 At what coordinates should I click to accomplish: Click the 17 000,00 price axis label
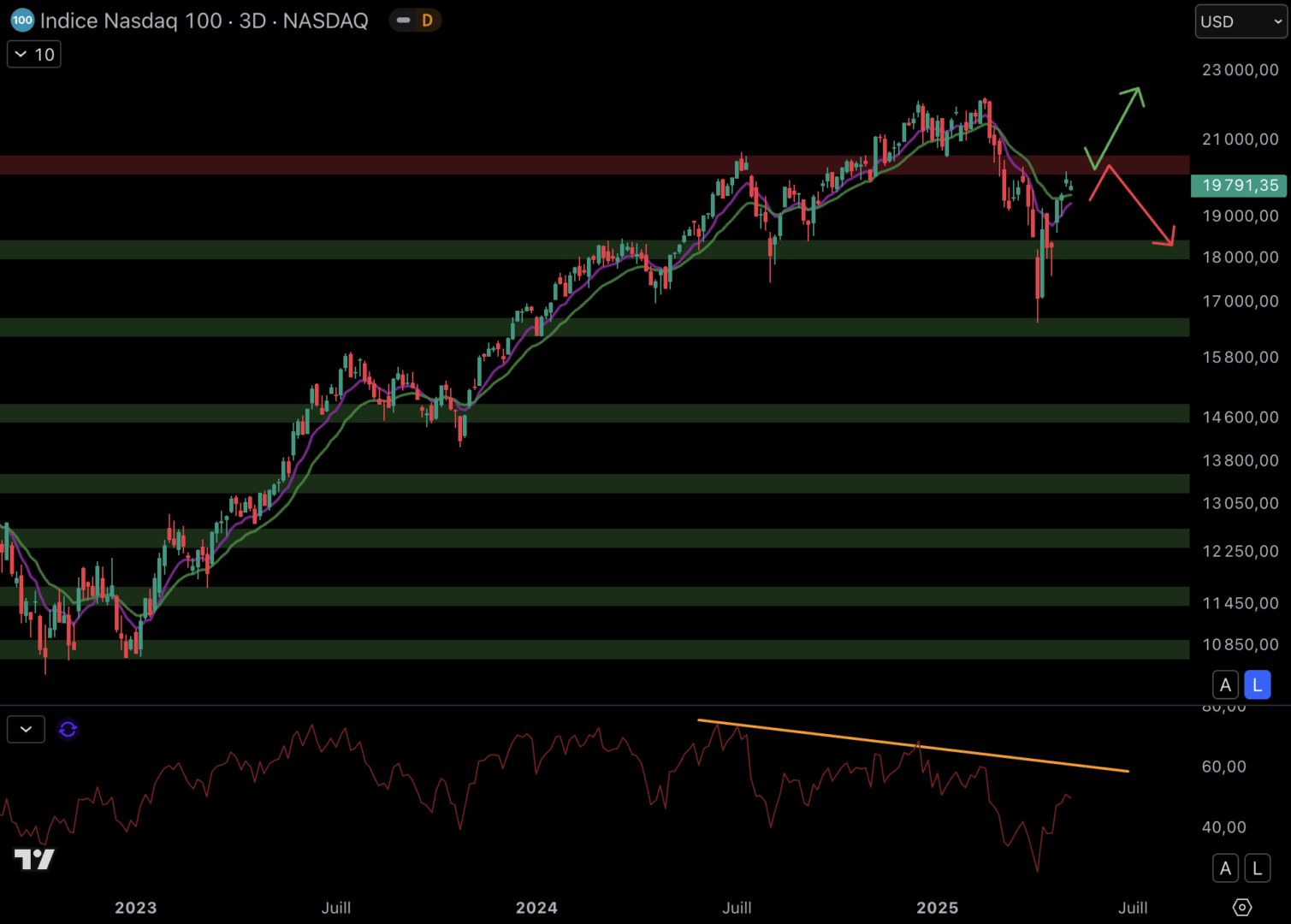[x=1241, y=301]
